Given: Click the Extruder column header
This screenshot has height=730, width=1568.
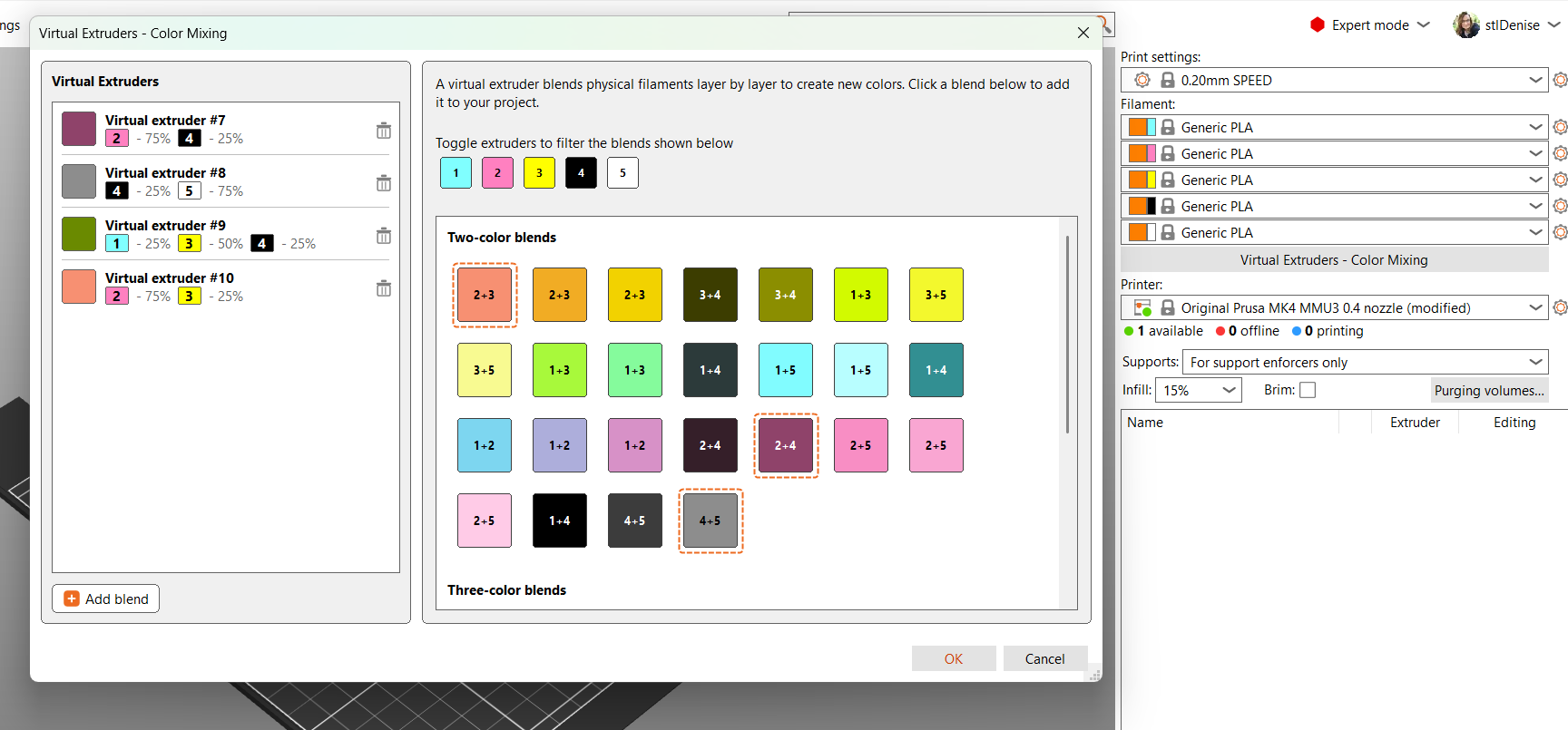Looking at the screenshot, I should click(x=1415, y=423).
